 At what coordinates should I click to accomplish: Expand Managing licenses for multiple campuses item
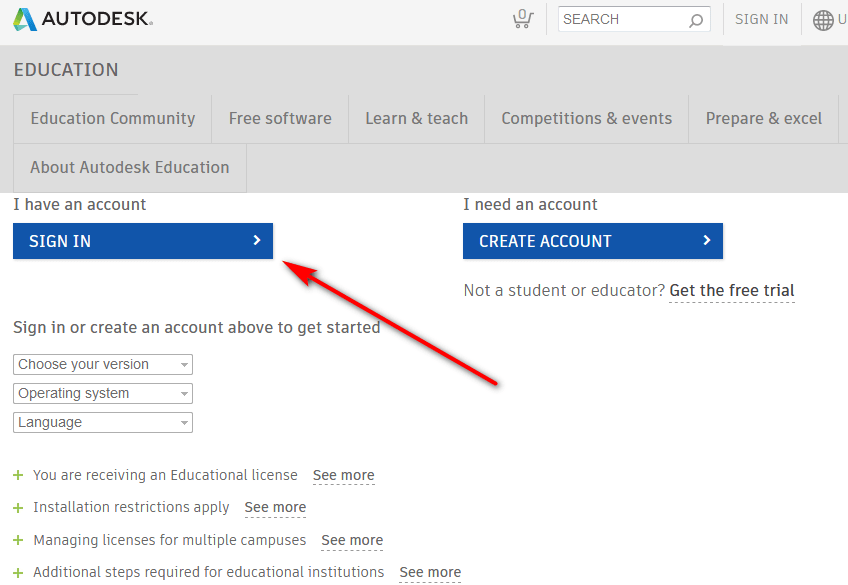click(x=17, y=540)
